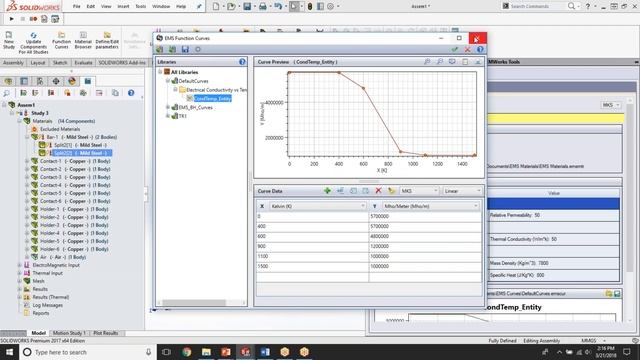Select the FeatureManager design tree tab icon
The height and width of the screenshot is (360, 640).
[8, 81]
